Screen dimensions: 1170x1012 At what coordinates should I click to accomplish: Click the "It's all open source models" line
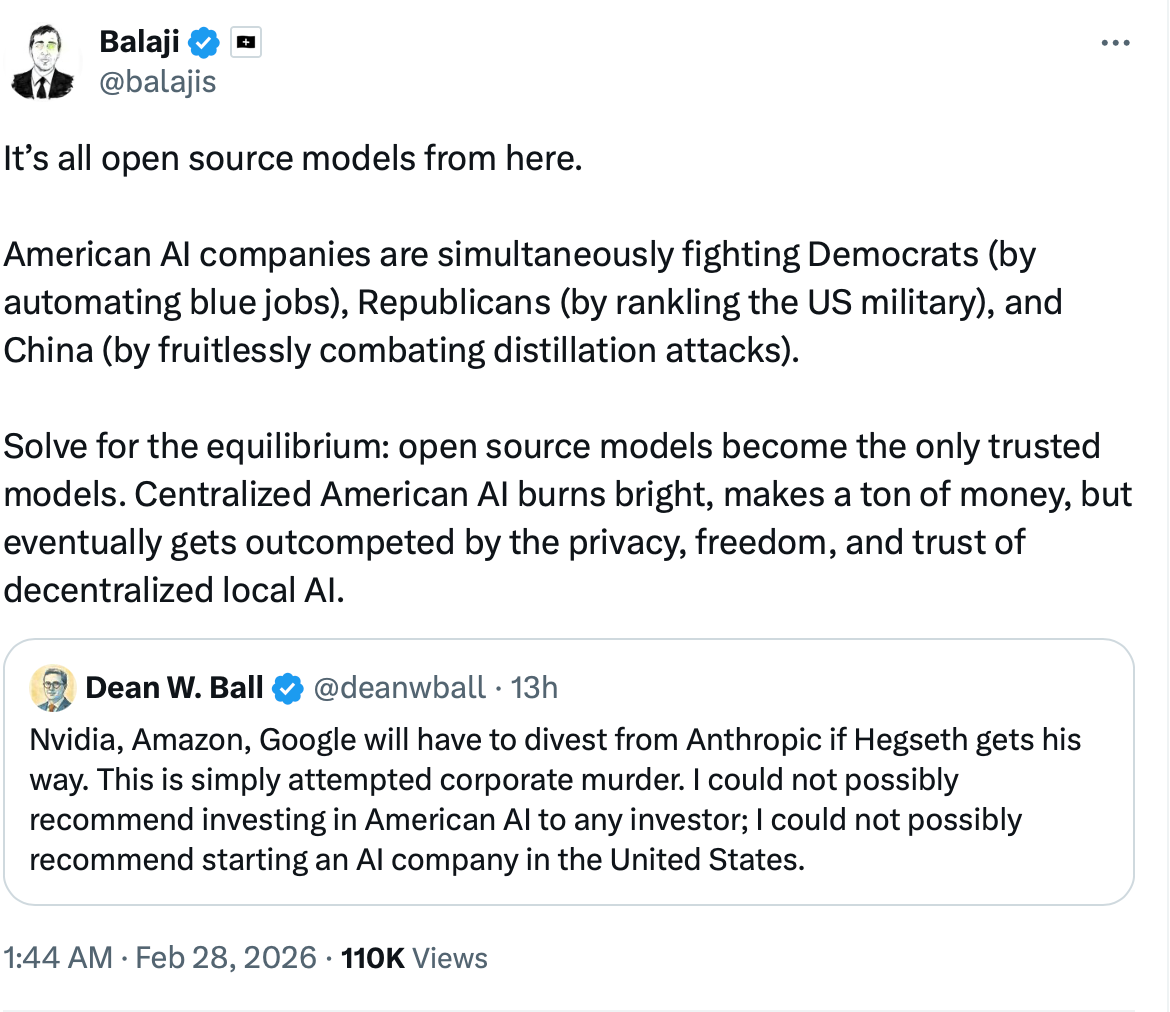click(x=292, y=160)
